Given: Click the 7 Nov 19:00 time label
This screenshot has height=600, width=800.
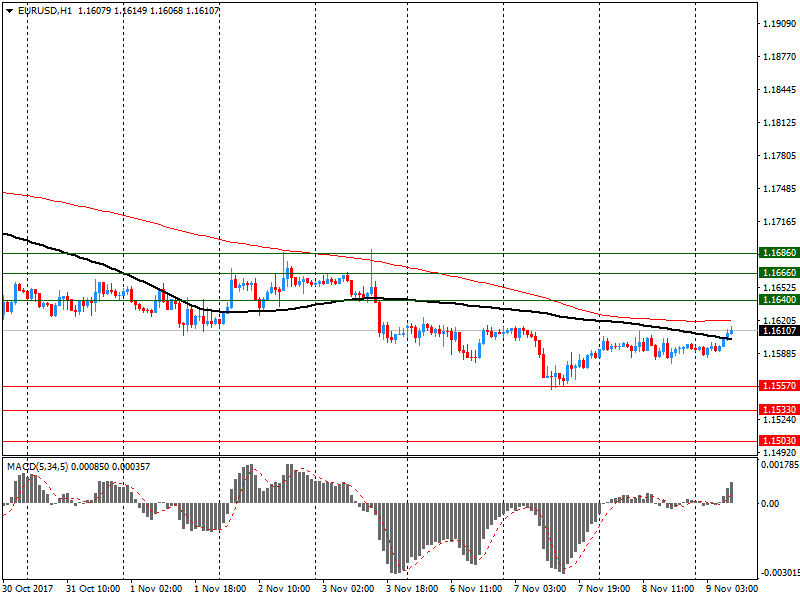Looking at the screenshot, I should tap(604, 589).
